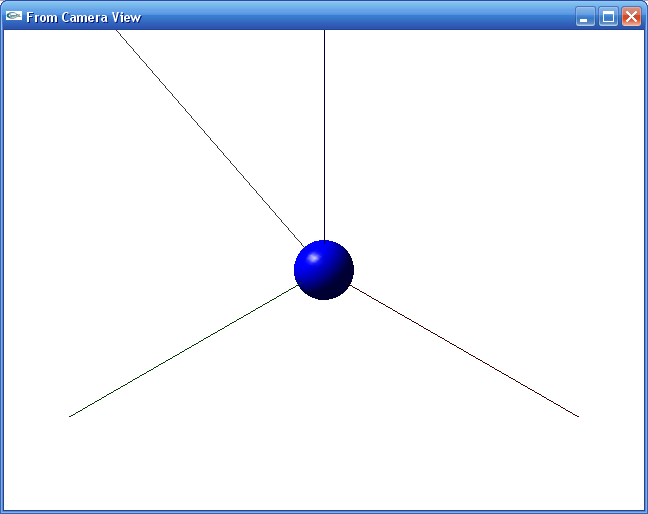Click the upper end of the black diagonal line
648x514 pixels.
pyautogui.click(x=117, y=32)
